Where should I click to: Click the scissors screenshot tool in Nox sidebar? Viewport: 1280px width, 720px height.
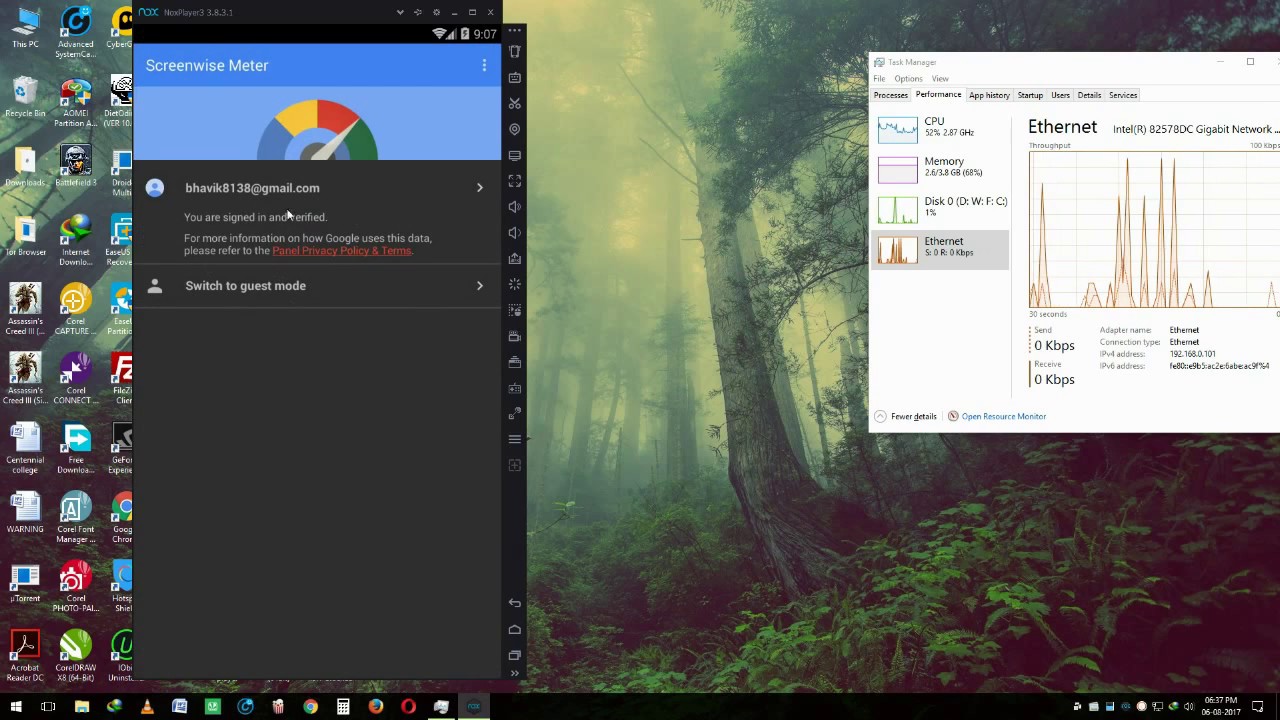[x=515, y=103]
